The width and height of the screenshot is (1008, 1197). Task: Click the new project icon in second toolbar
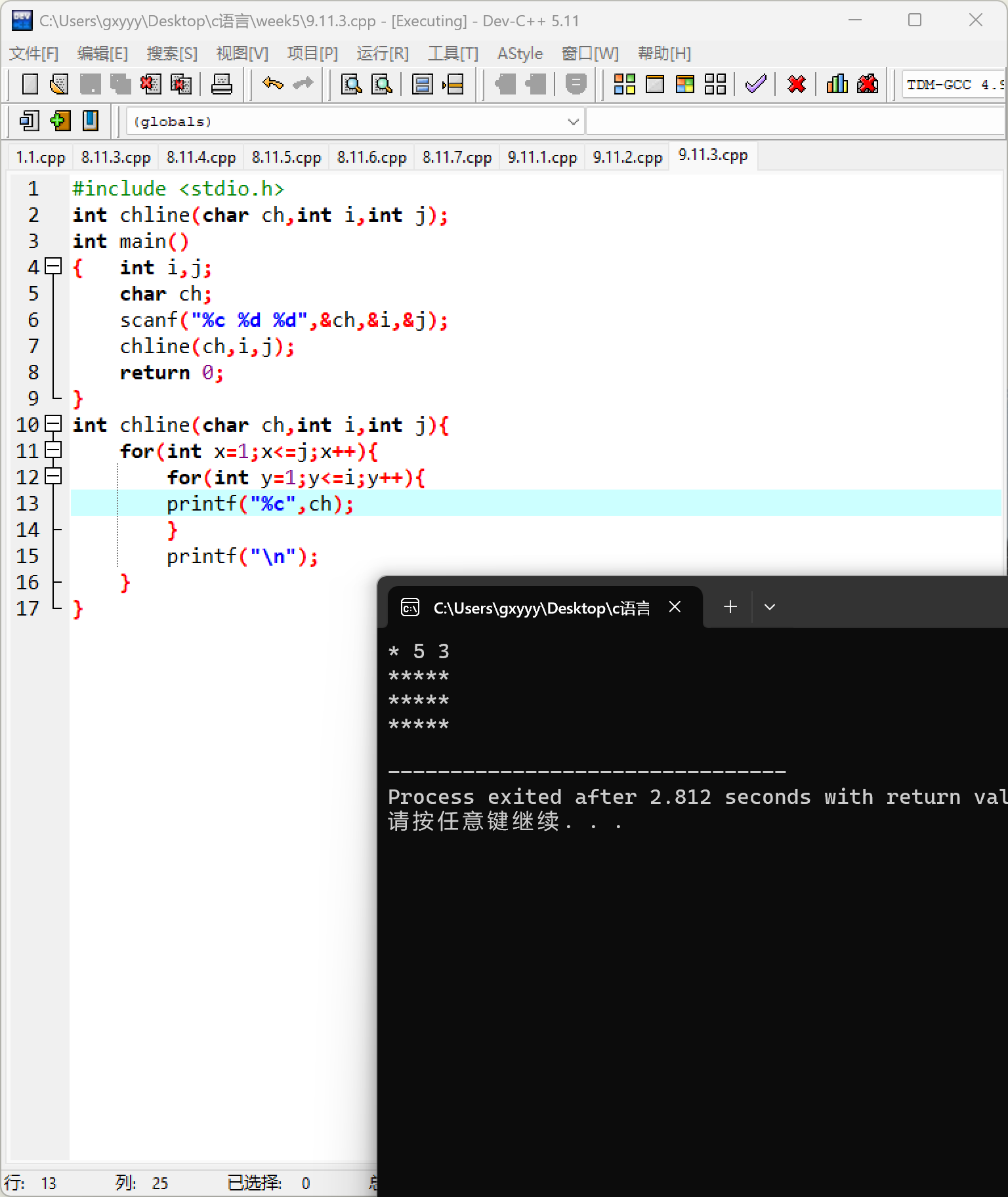click(x=30, y=121)
